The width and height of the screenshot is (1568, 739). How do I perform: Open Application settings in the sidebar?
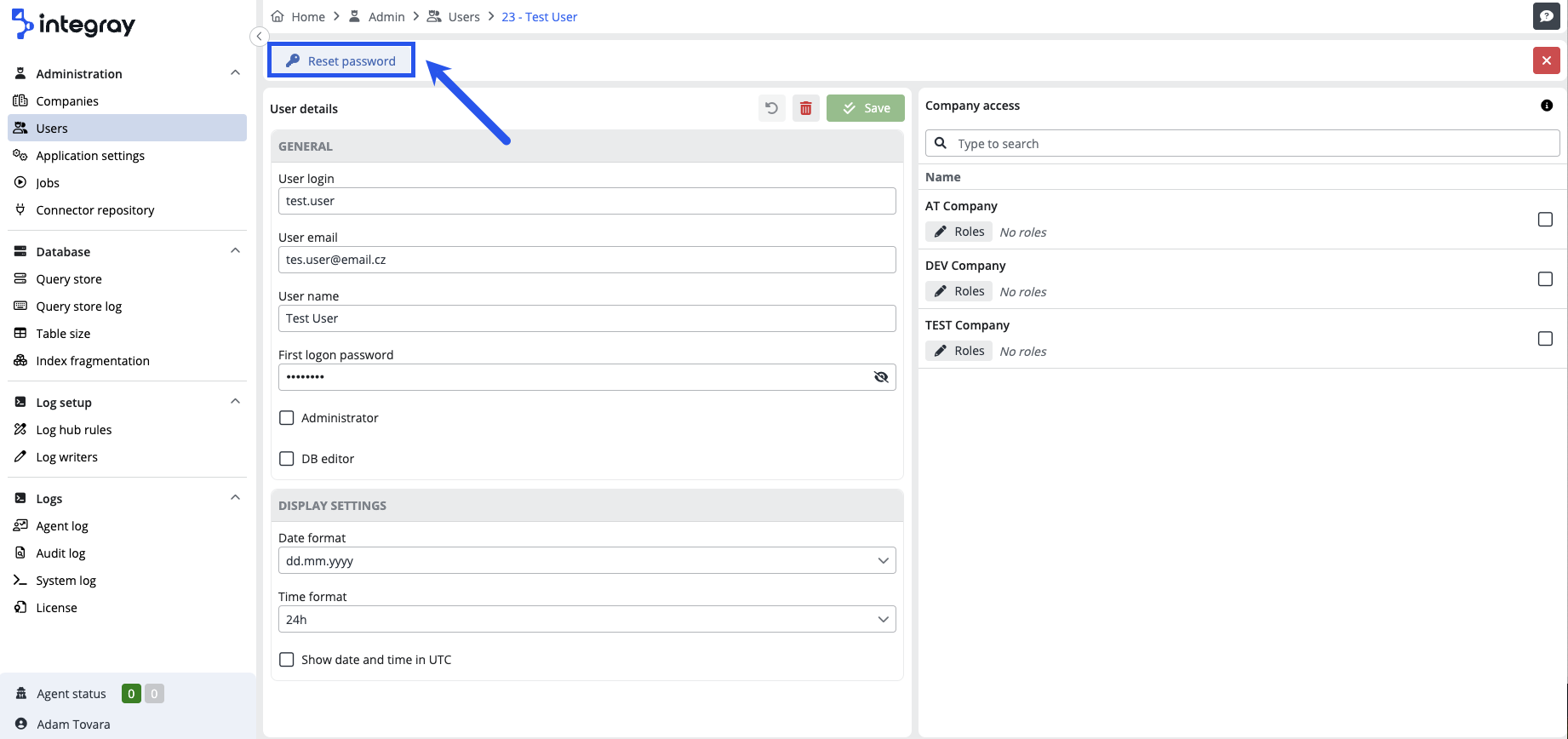90,156
